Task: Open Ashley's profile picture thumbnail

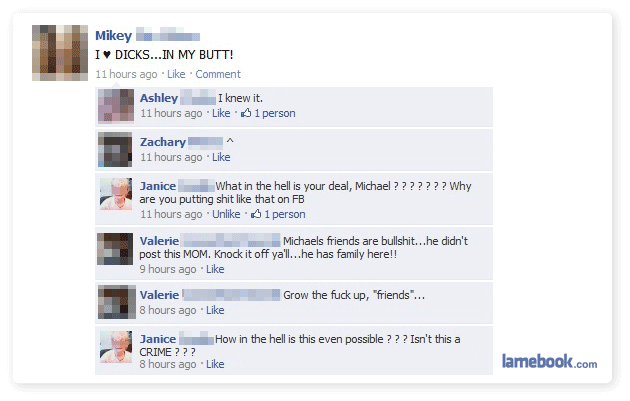Action: click(116, 106)
